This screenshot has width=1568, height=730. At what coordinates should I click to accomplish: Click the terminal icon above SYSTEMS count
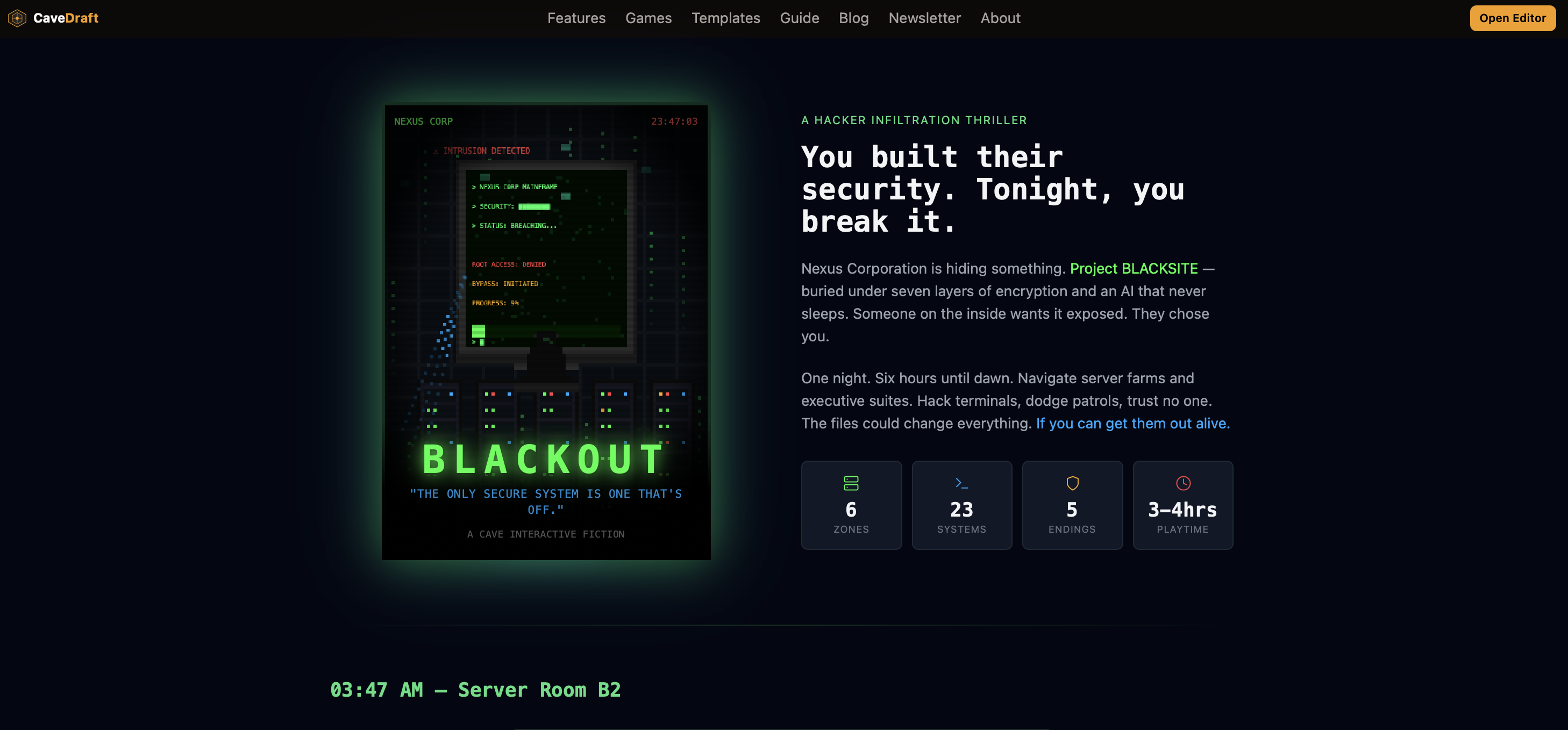(961, 483)
